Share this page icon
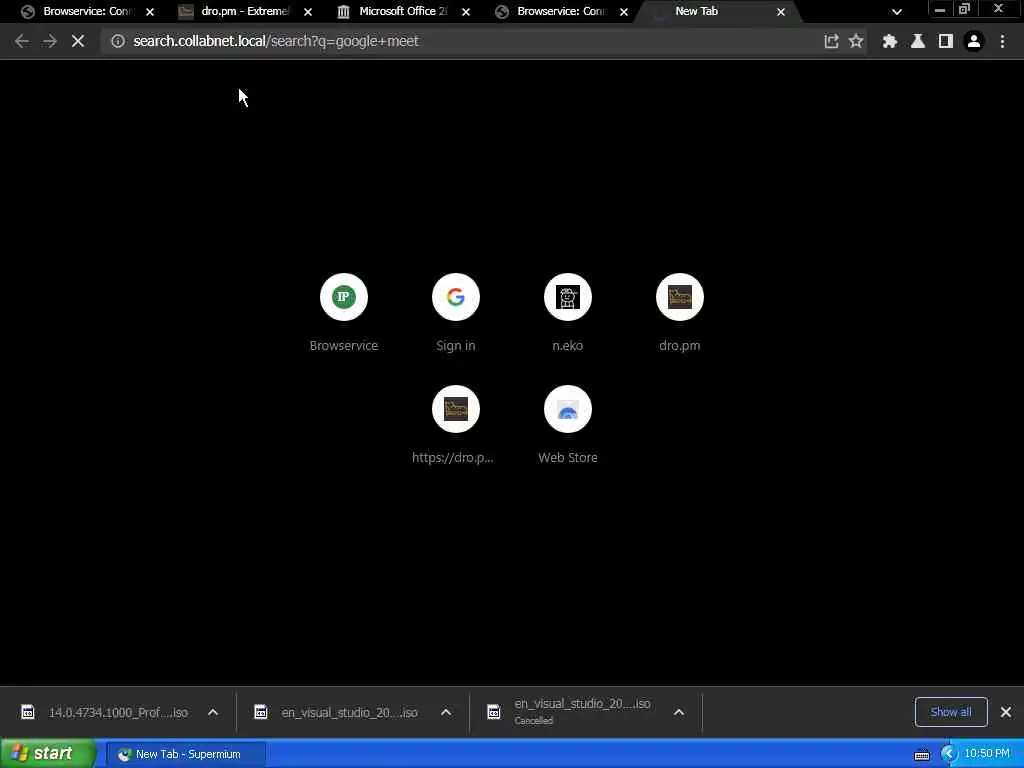 (831, 41)
